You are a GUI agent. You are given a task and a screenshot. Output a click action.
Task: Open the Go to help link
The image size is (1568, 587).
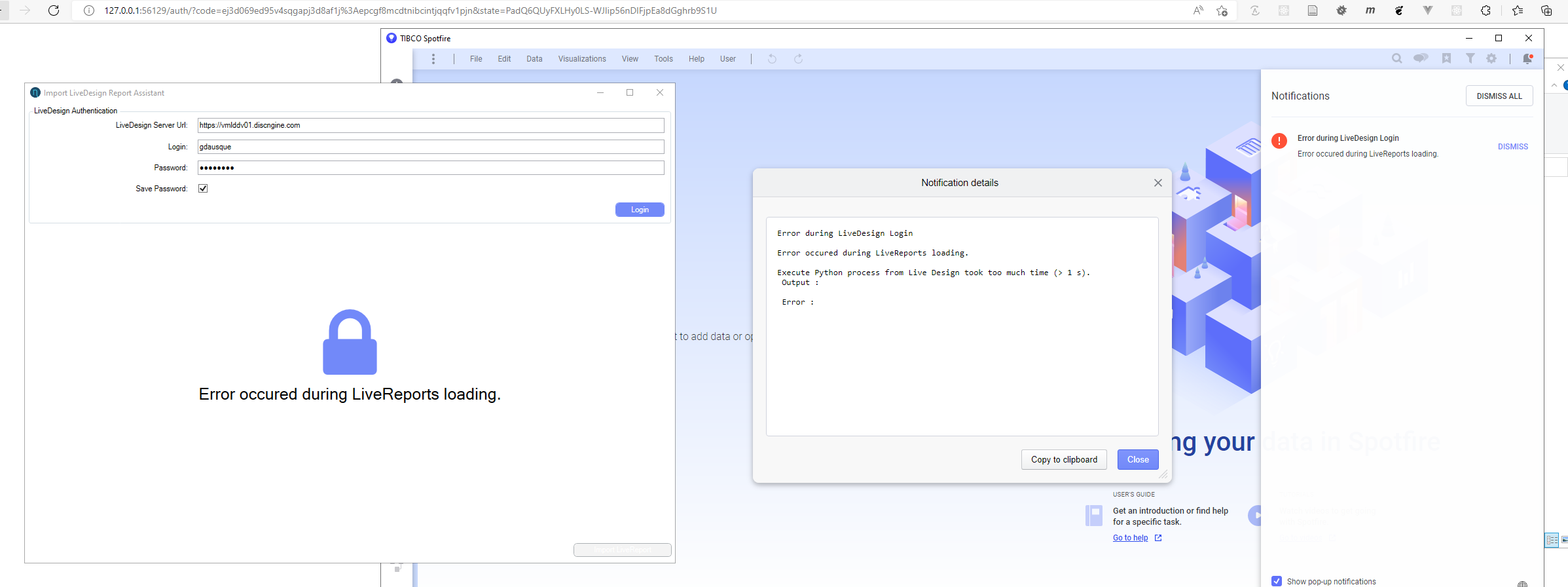point(1130,538)
